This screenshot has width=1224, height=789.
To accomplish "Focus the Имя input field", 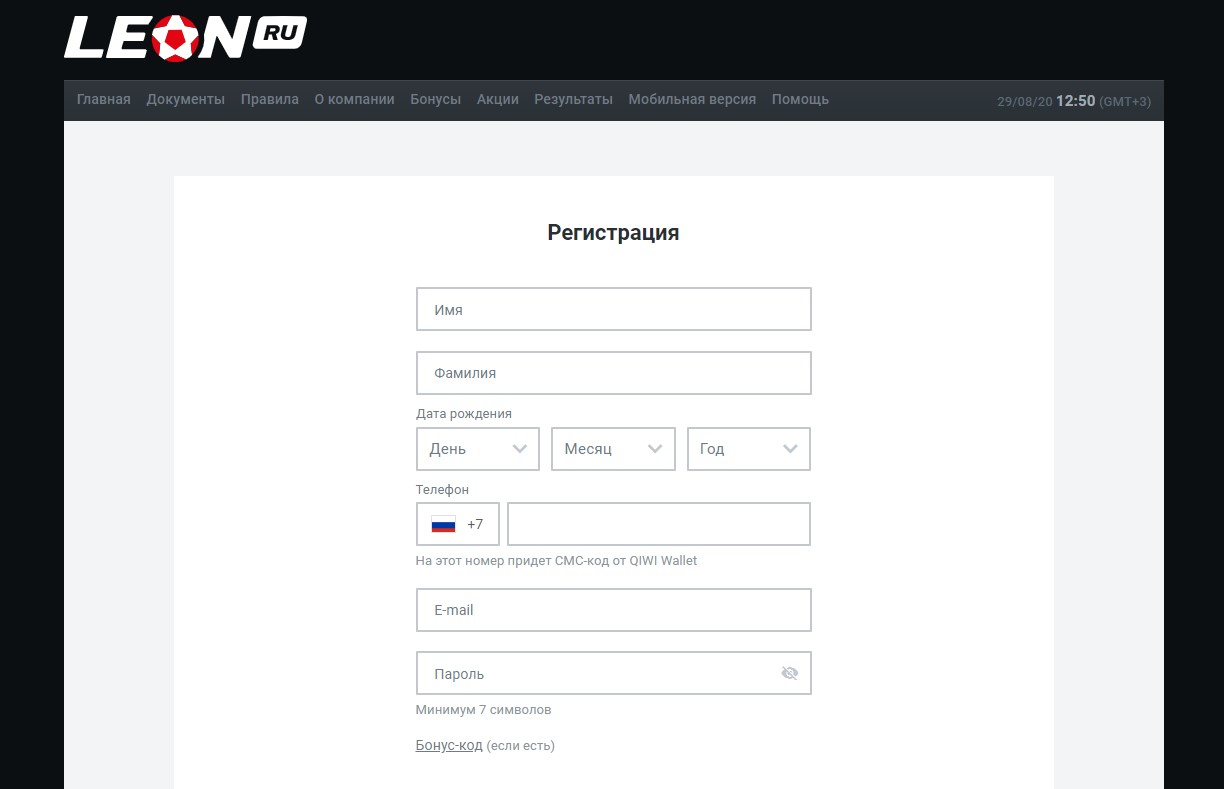I will 613,309.
